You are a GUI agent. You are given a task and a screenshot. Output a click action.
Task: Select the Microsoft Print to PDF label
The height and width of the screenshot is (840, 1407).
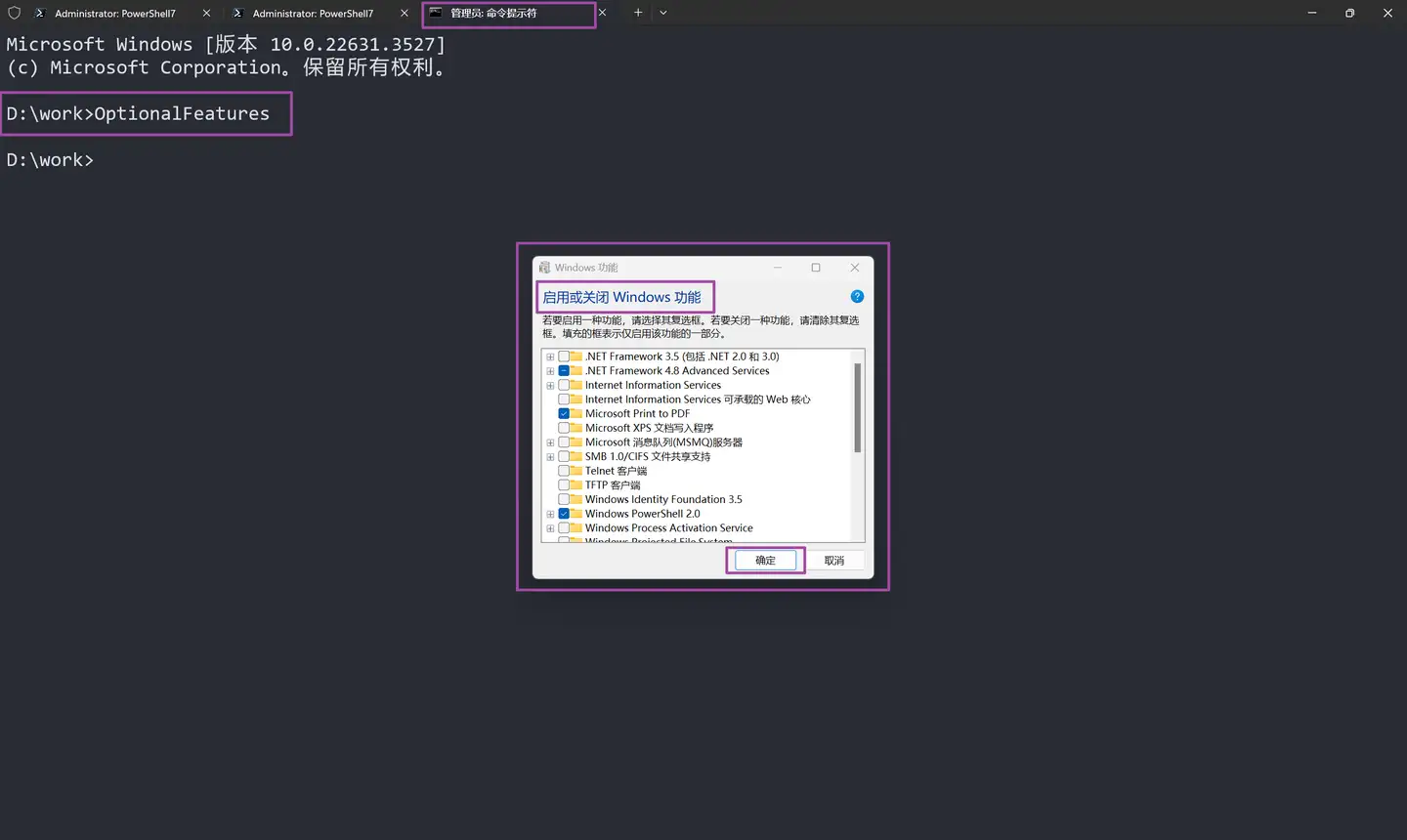coord(637,414)
